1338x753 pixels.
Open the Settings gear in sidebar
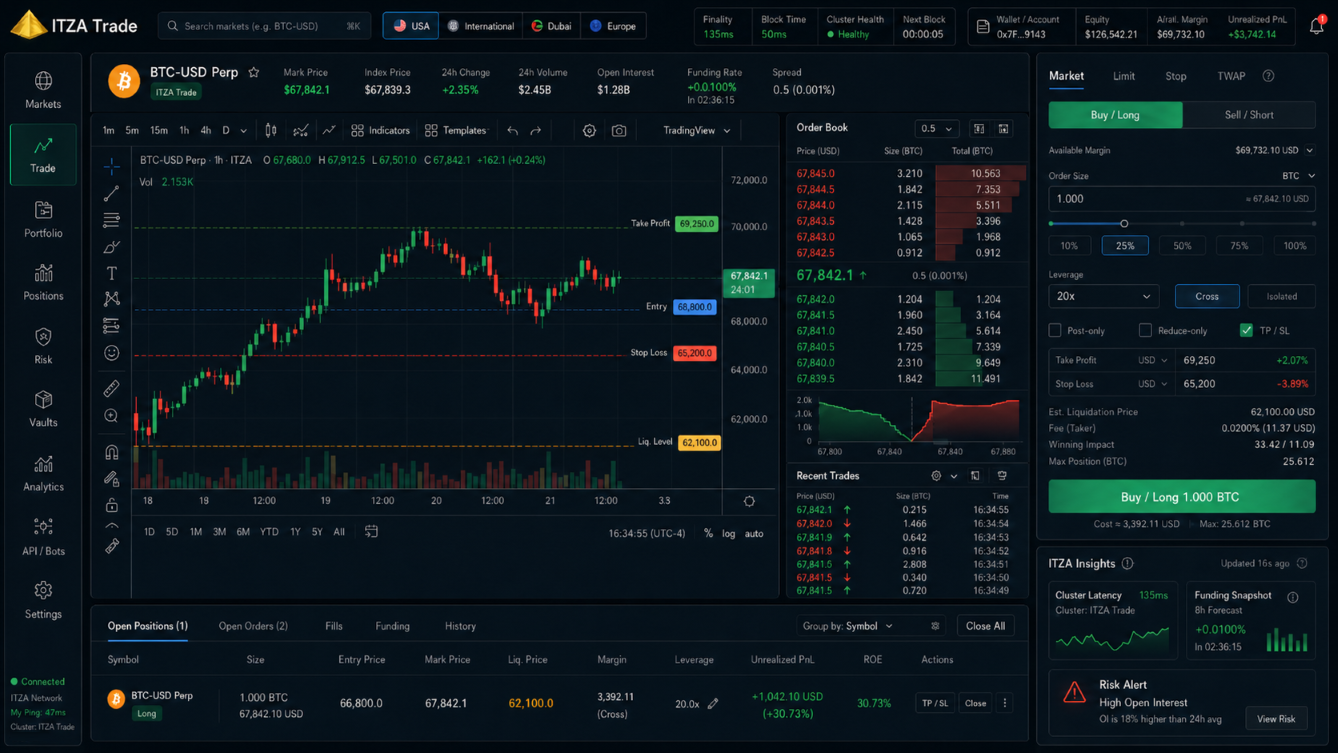(x=43, y=600)
